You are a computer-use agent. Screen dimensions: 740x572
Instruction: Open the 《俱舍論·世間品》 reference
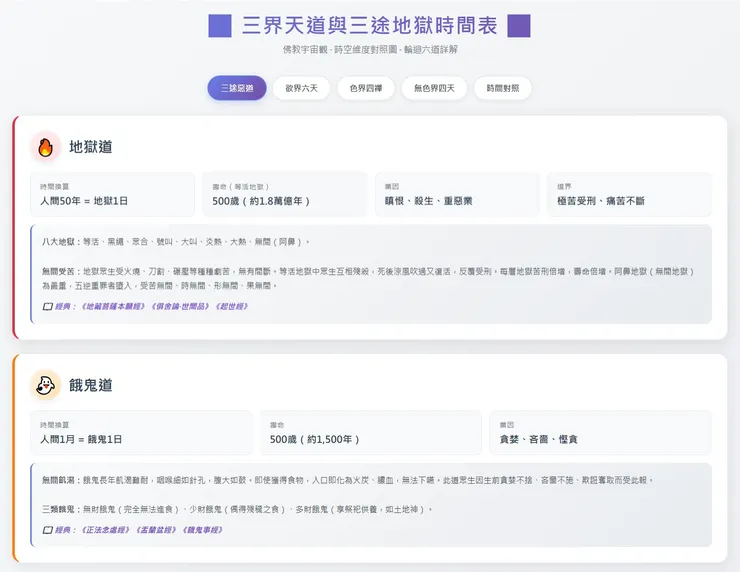[180, 306]
